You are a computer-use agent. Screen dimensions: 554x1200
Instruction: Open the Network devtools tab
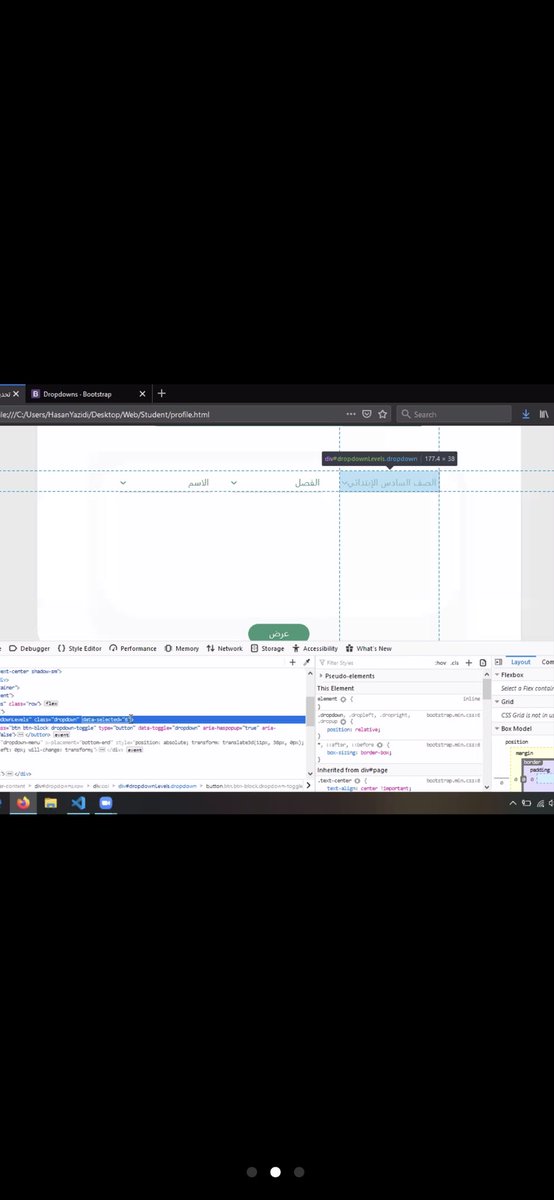[x=224, y=648]
